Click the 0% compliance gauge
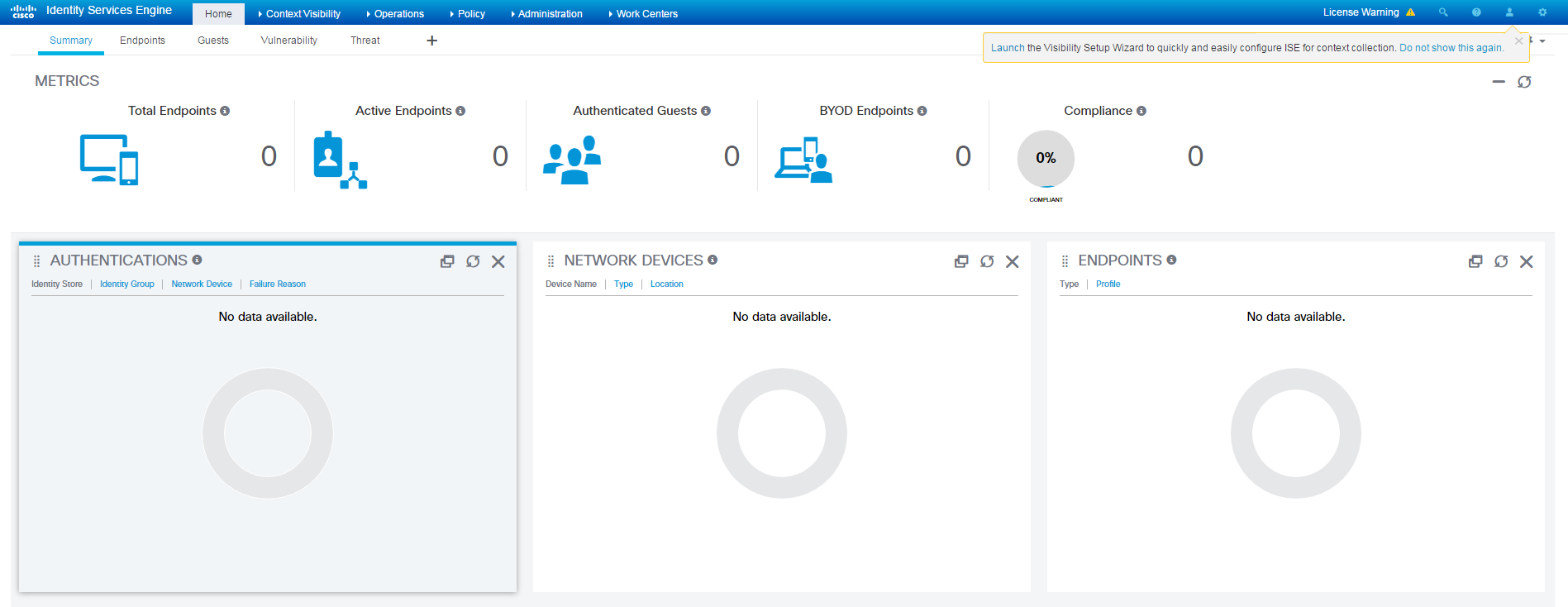This screenshot has width=1568, height=607. (1046, 158)
